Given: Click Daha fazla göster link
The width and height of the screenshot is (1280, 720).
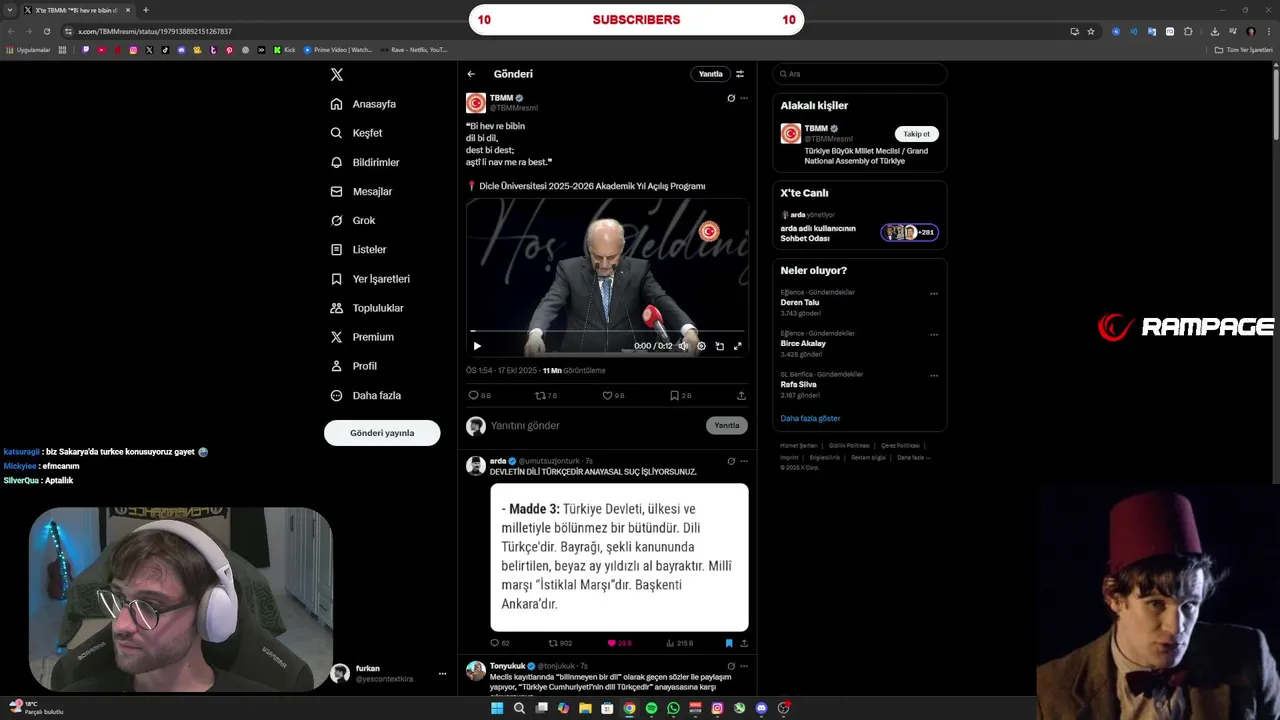Looking at the screenshot, I should click(x=810, y=418).
